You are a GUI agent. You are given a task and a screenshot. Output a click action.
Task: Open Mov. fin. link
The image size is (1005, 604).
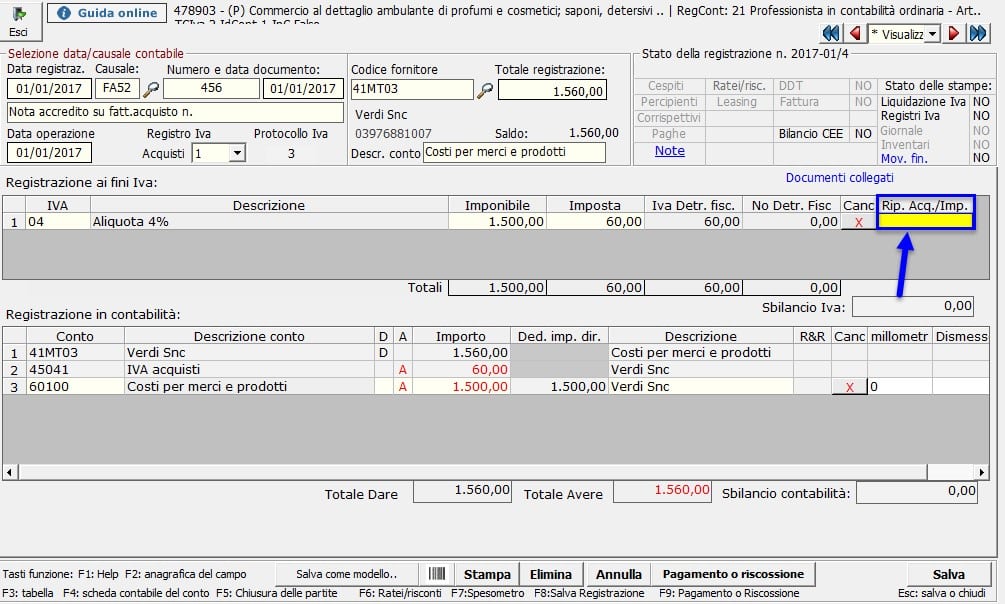904,158
